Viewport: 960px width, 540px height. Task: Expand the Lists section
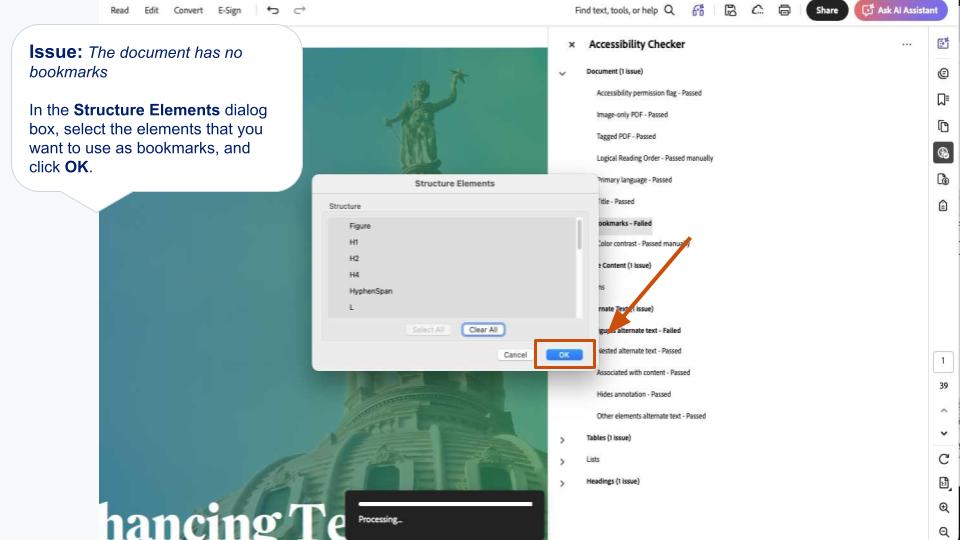point(562,462)
